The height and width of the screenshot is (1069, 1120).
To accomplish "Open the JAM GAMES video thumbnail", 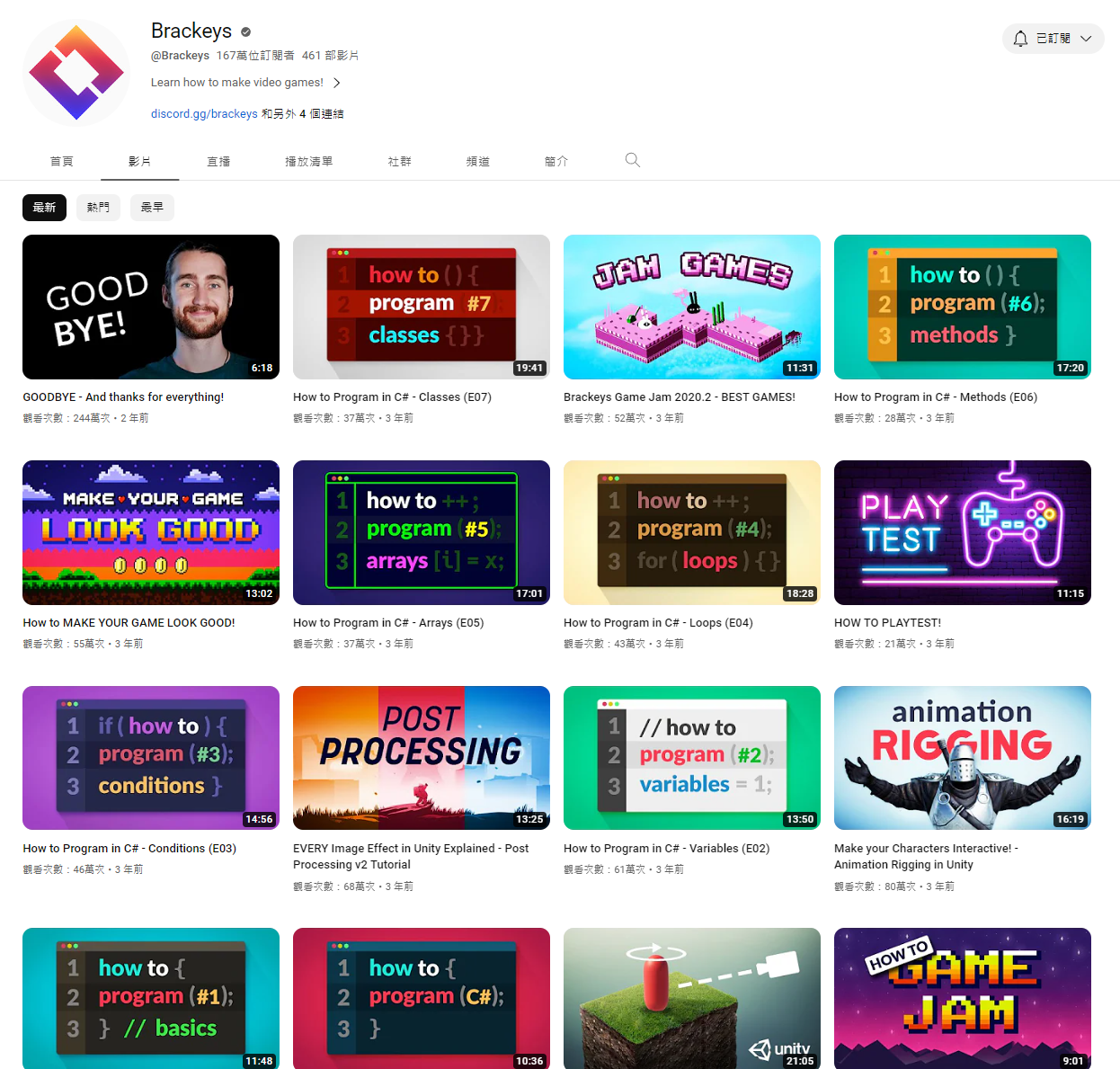I will click(692, 307).
